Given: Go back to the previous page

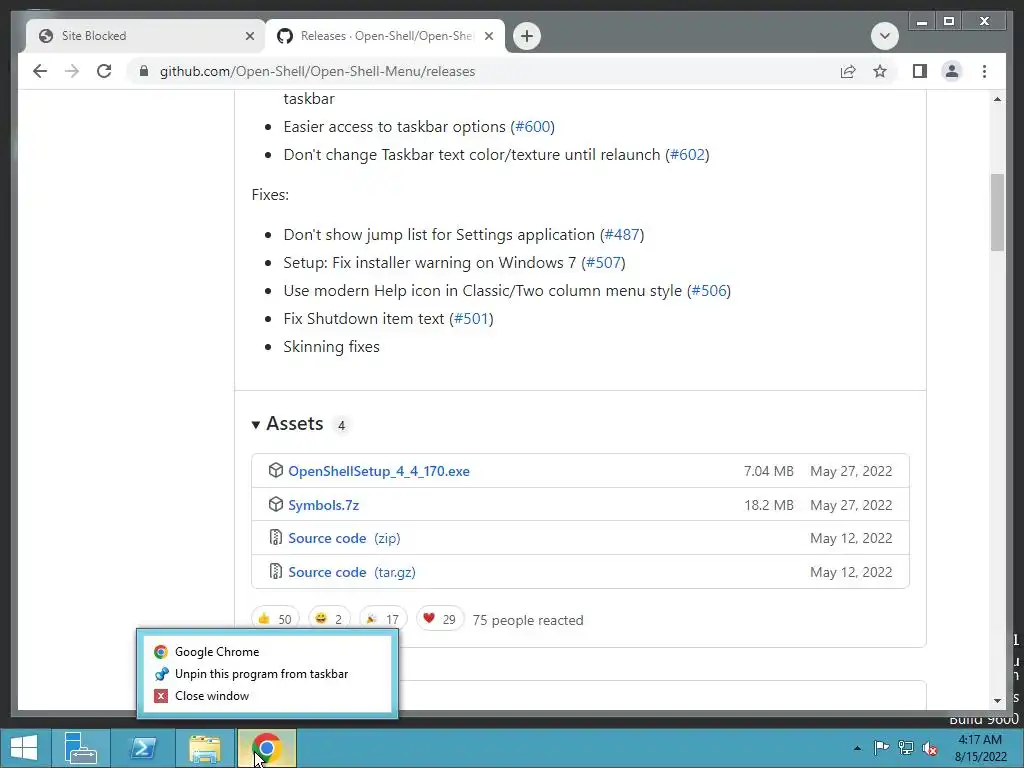Looking at the screenshot, I should coord(40,71).
